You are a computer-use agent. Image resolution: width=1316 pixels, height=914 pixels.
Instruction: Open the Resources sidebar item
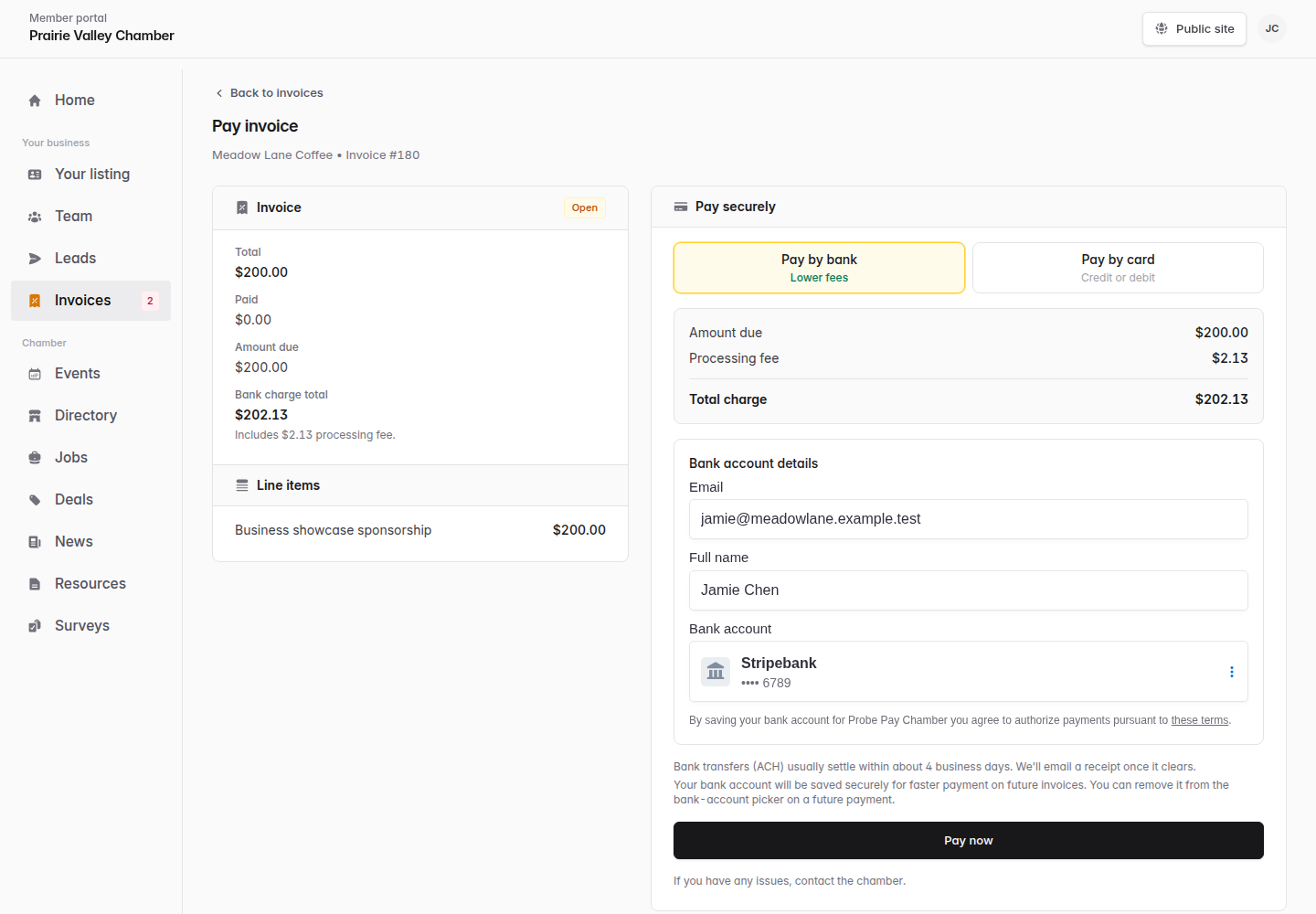[90, 584]
